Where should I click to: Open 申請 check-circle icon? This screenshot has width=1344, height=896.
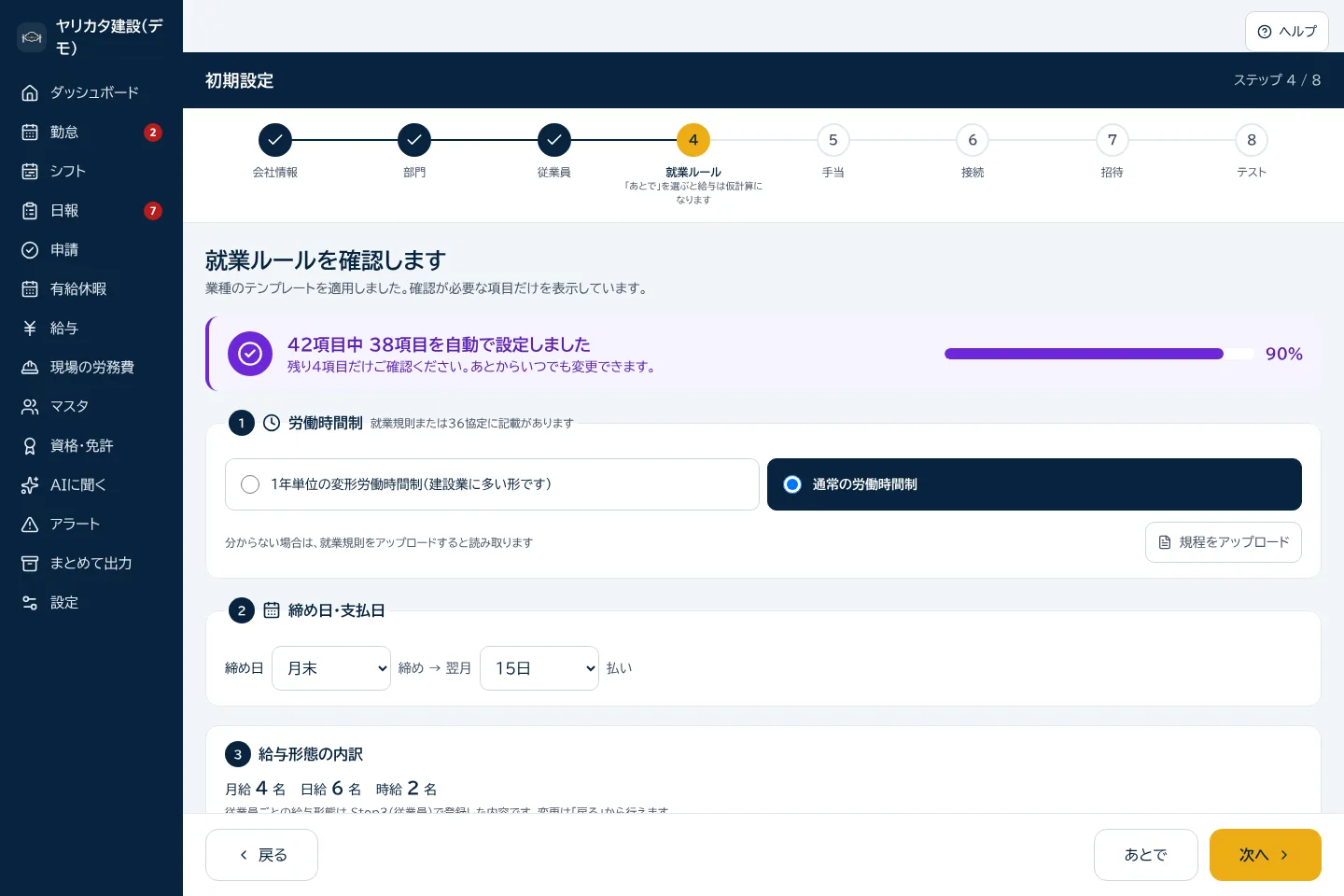[30, 249]
